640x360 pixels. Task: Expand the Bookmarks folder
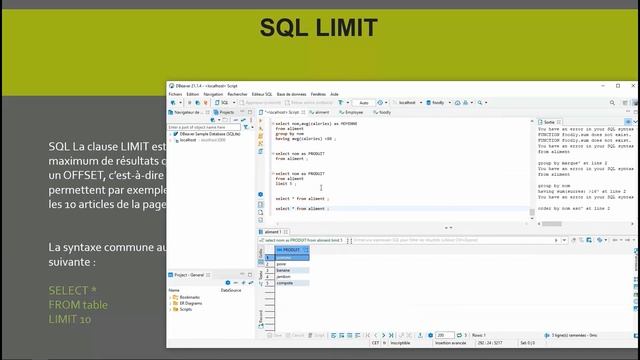click(171, 298)
